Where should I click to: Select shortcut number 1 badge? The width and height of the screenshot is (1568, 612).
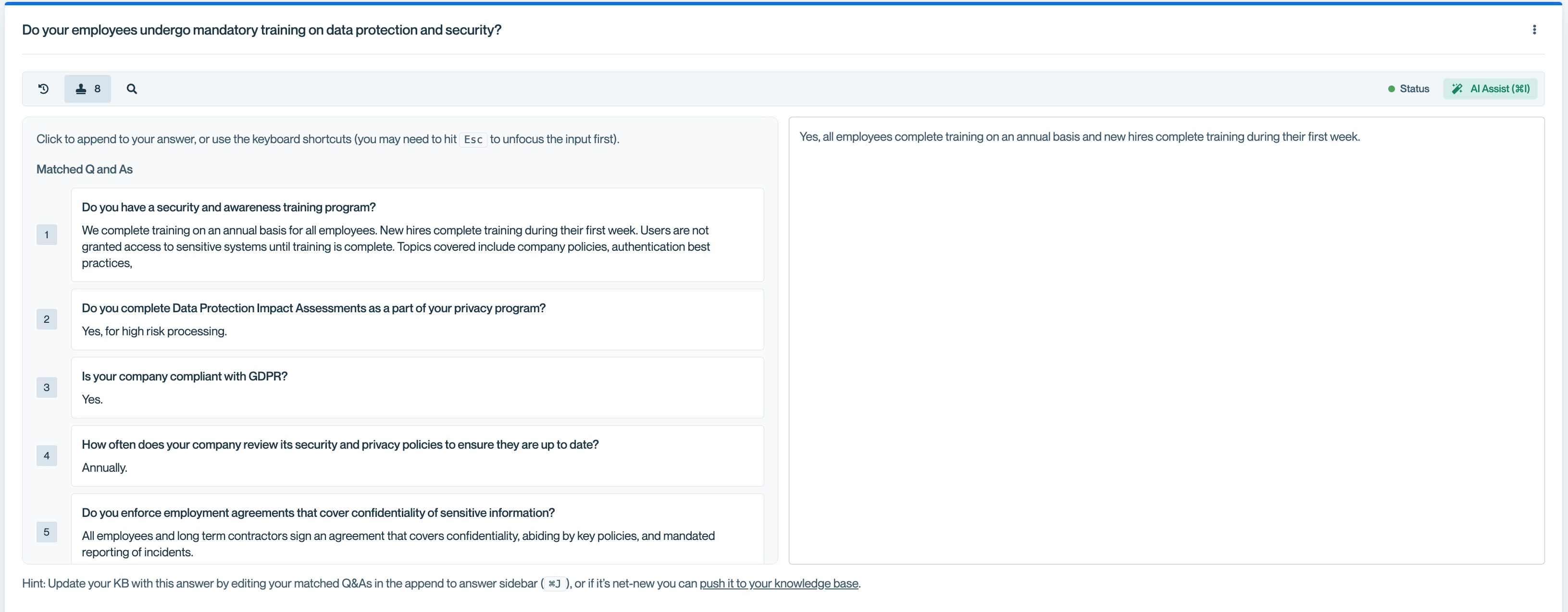46,235
